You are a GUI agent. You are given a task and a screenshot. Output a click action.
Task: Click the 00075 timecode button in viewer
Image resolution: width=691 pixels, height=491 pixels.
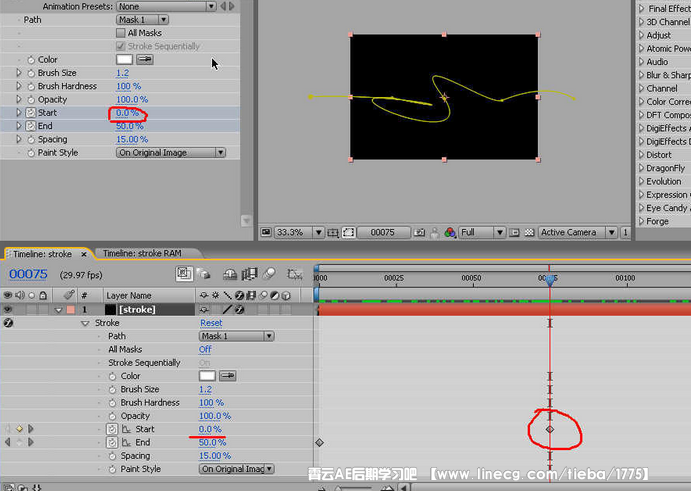pyautogui.click(x=384, y=232)
